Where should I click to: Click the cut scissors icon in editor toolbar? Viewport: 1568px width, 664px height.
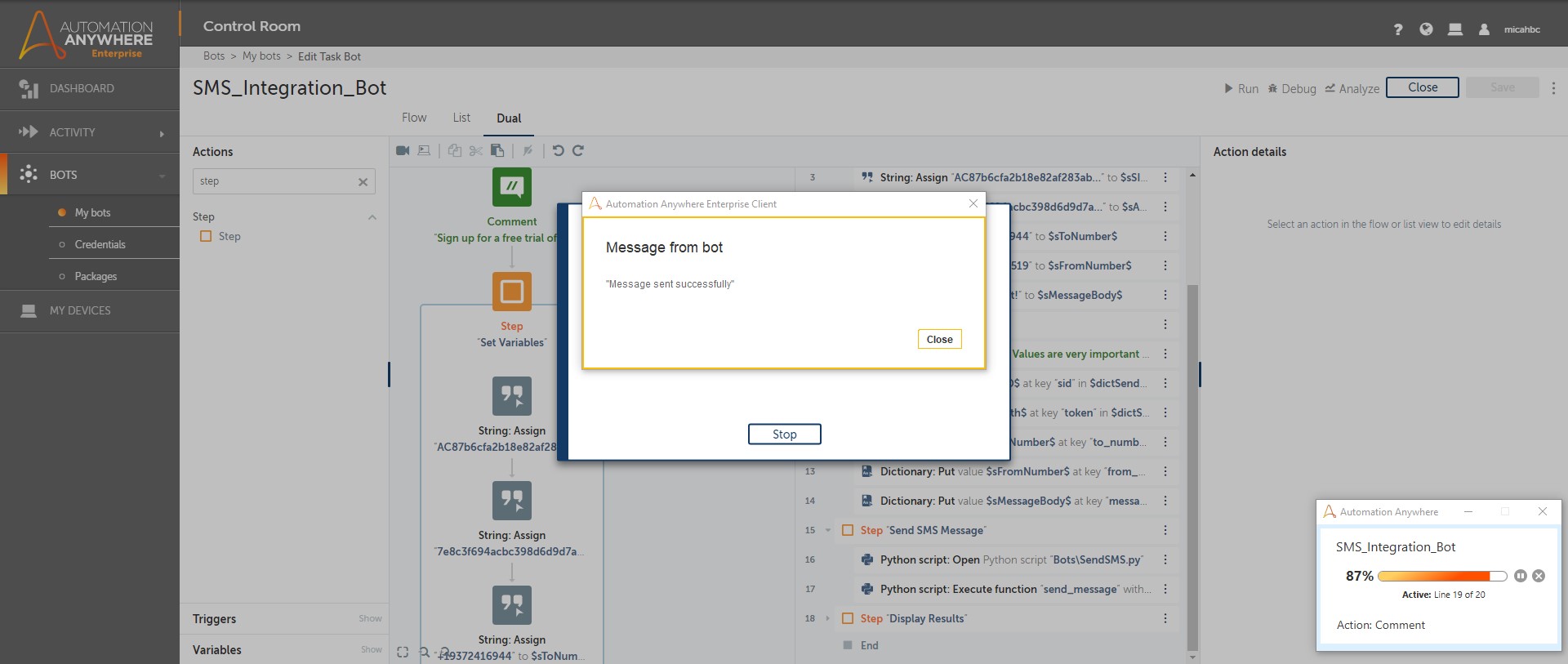(x=476, y=150)
